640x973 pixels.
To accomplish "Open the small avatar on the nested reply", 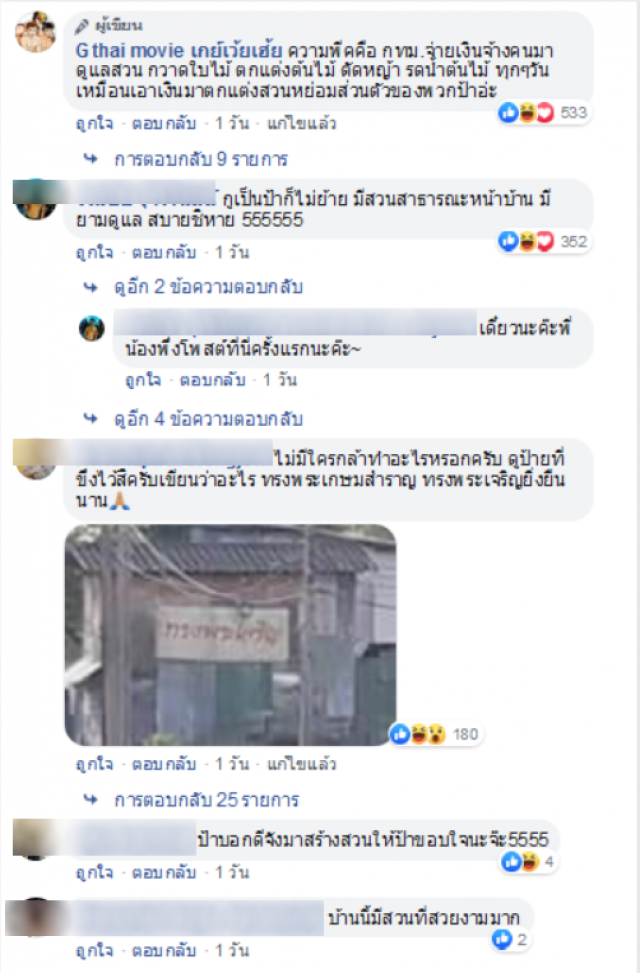I will tap(92, 328).
